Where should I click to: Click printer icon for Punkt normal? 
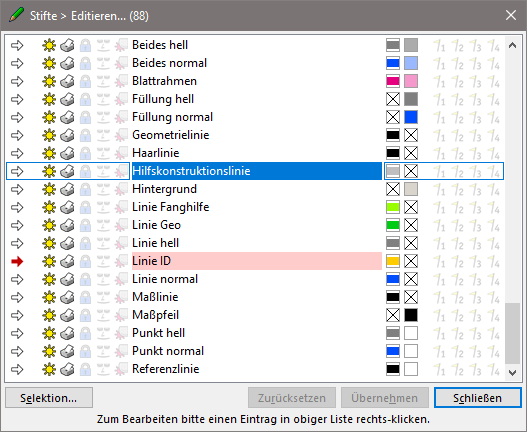pos(67,351)
